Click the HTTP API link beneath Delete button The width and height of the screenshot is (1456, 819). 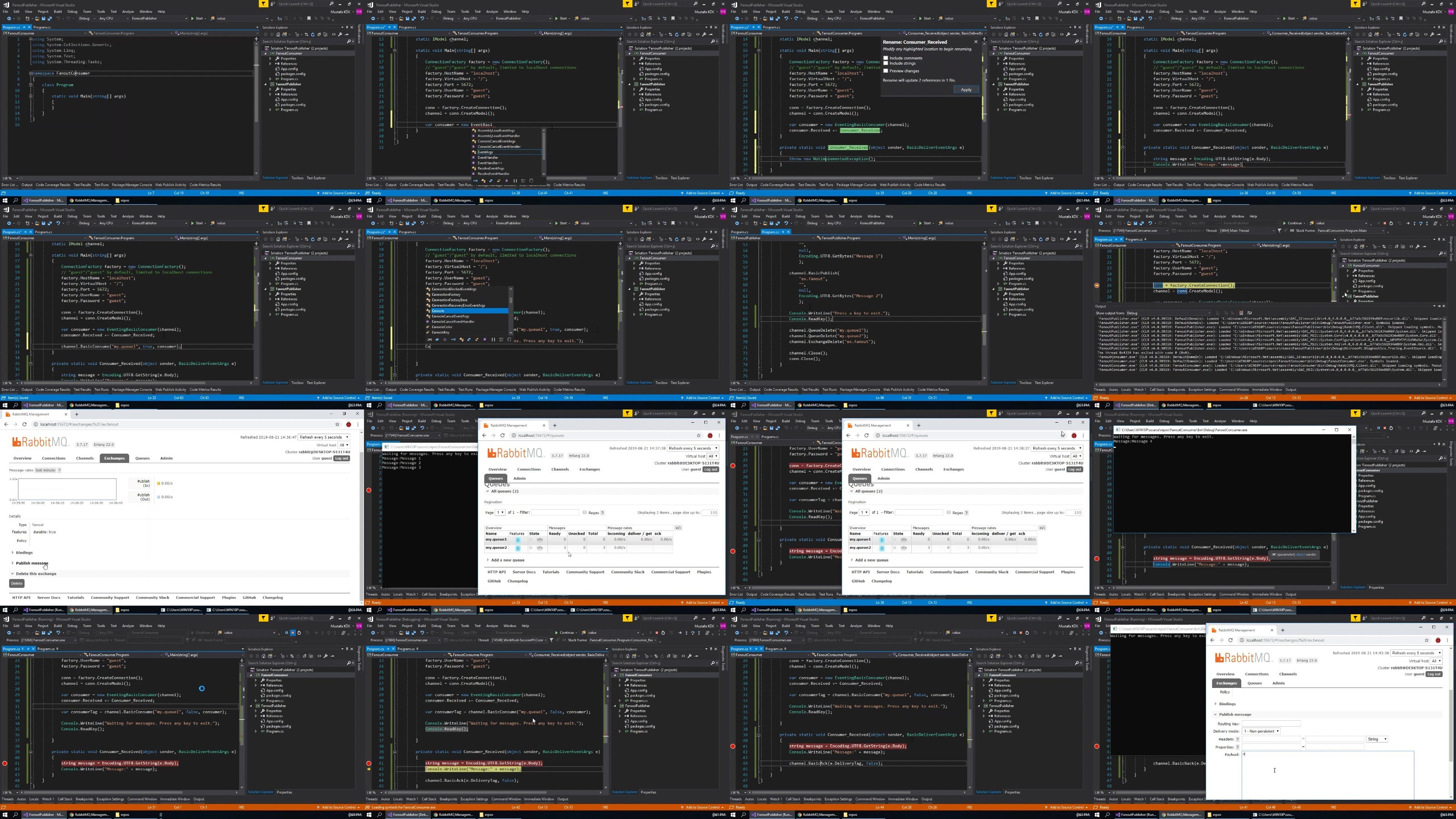click(x=21, y=597)
